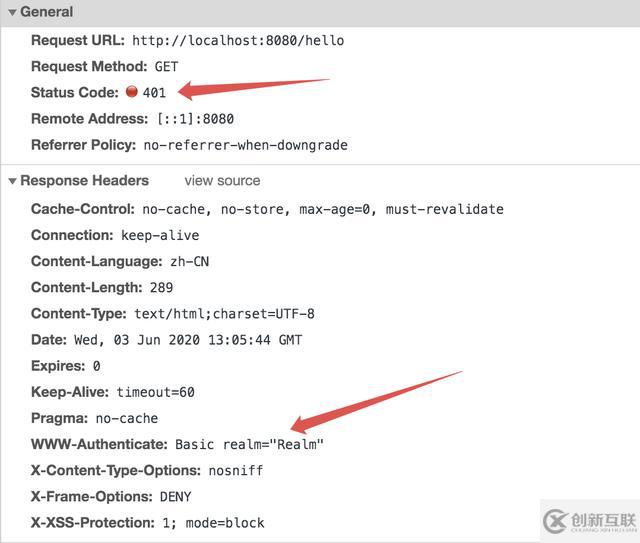The image size is (640, 543).
Task: Click the view source link
Action: [222, 181]
